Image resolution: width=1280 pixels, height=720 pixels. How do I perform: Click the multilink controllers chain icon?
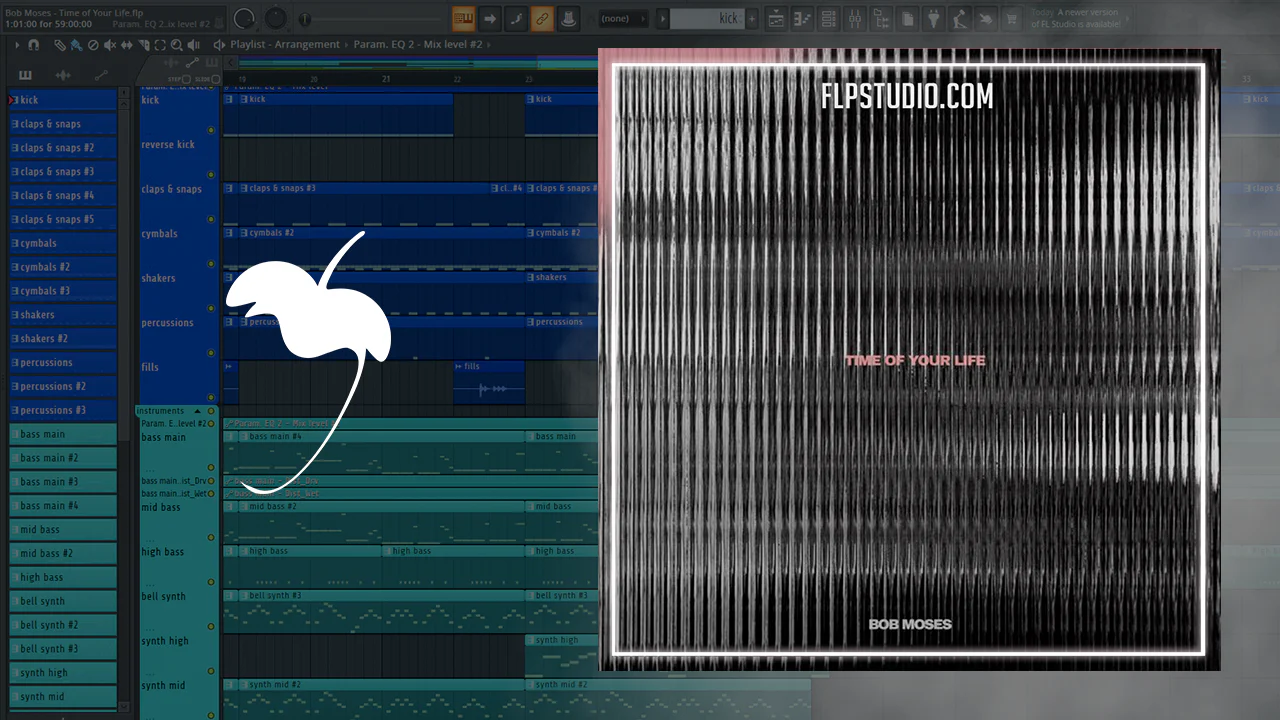[542, 18]
